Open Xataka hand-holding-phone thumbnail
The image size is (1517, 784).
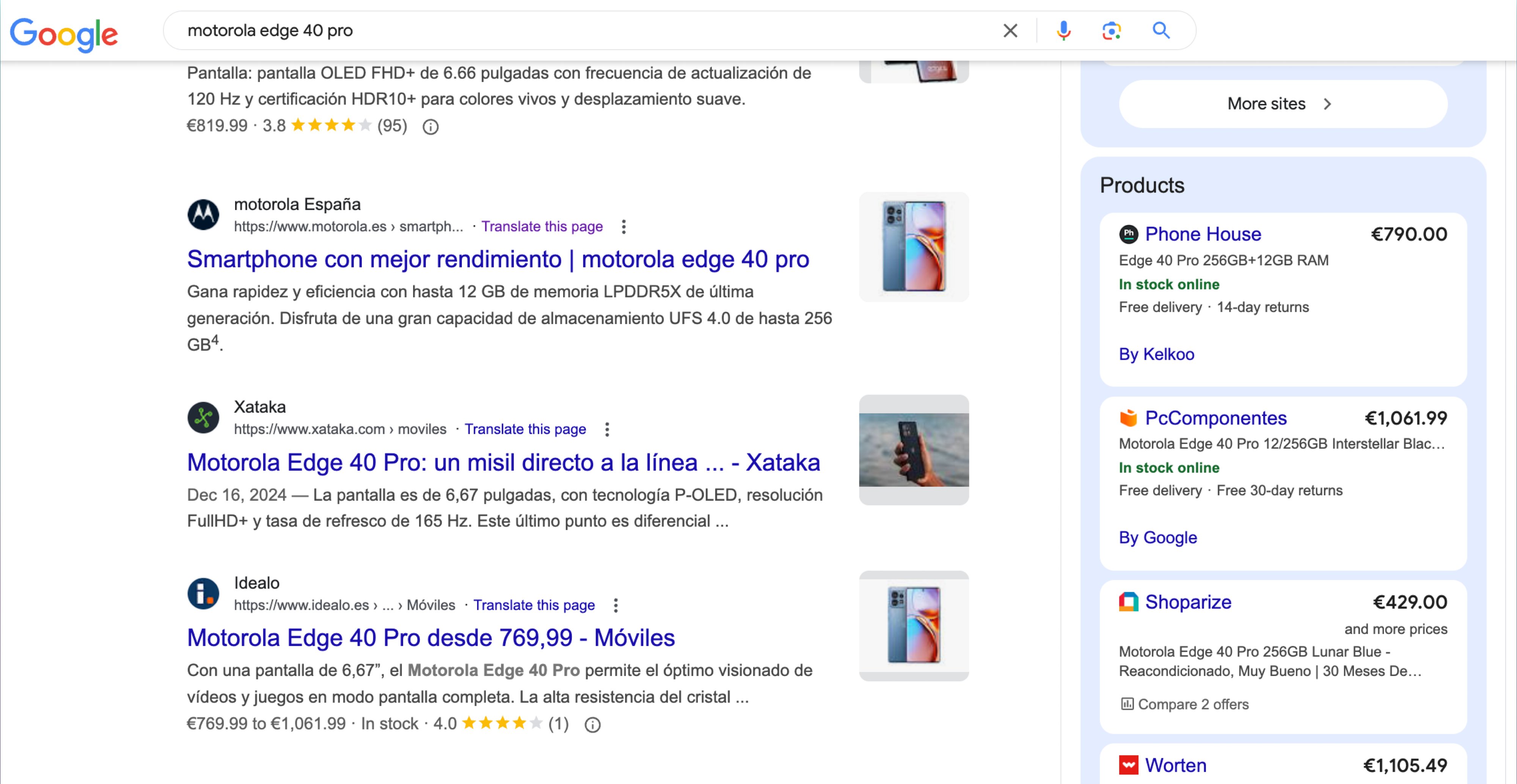click(x=913, y=450)
